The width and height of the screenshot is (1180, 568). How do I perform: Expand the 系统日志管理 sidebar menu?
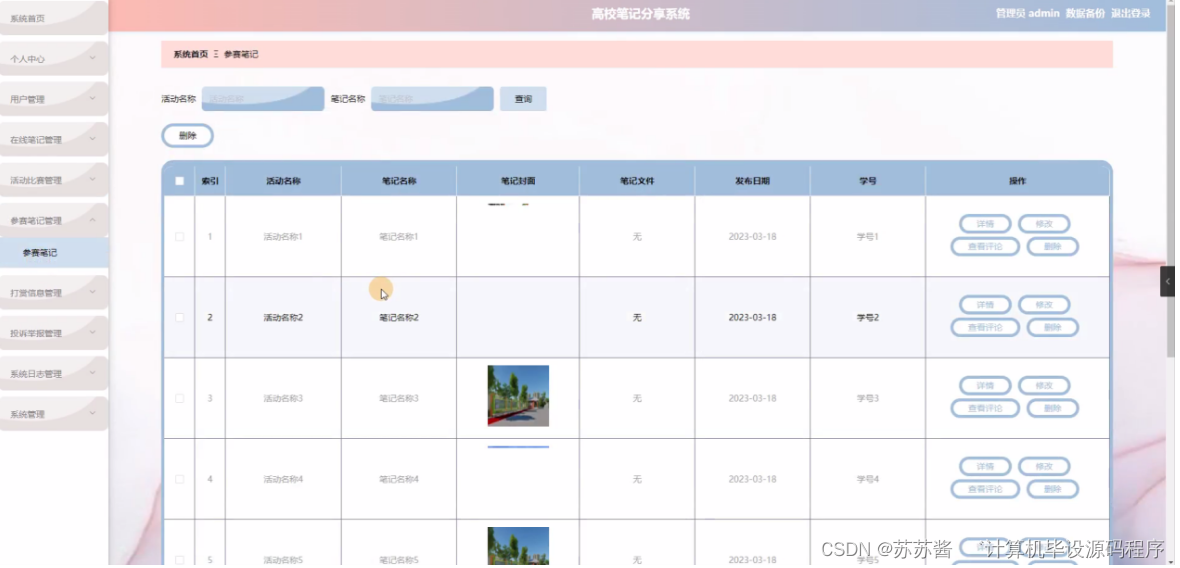point(53,374)
